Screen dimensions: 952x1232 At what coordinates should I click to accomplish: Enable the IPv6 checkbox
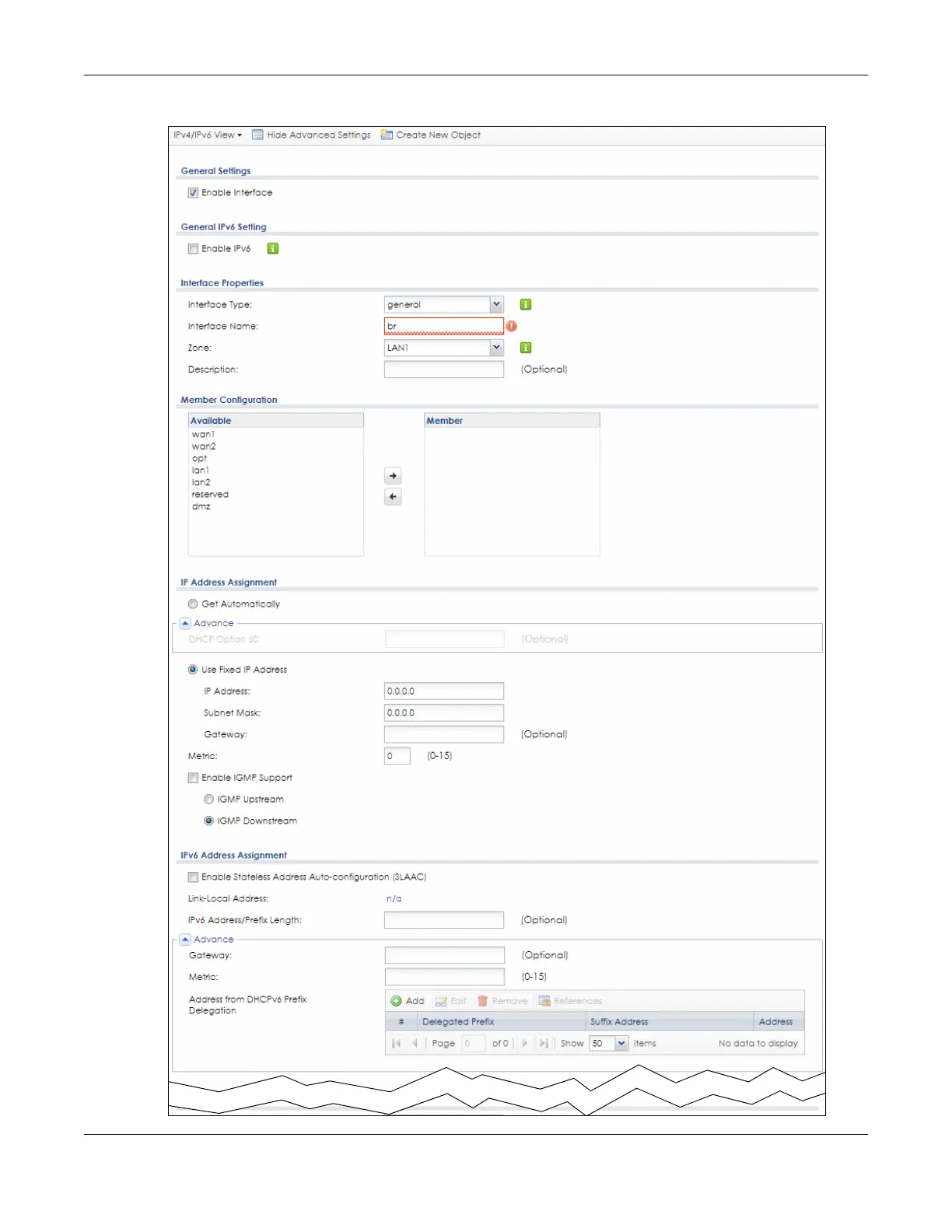coord(193,249)
